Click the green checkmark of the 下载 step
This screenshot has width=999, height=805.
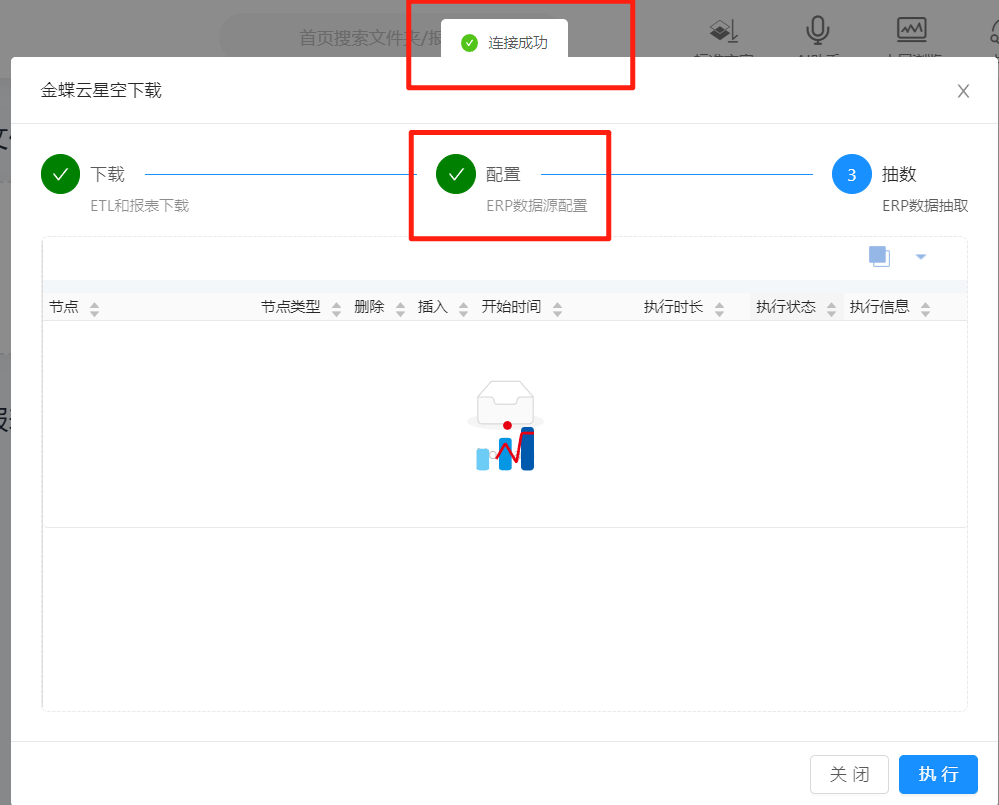coord(61,174)
